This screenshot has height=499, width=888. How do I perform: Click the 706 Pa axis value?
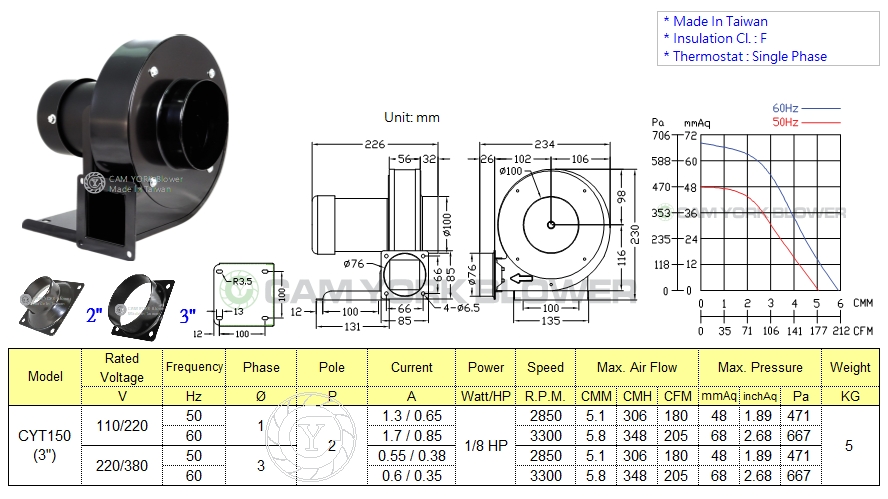pyautogui.click(x=661, y=135)
